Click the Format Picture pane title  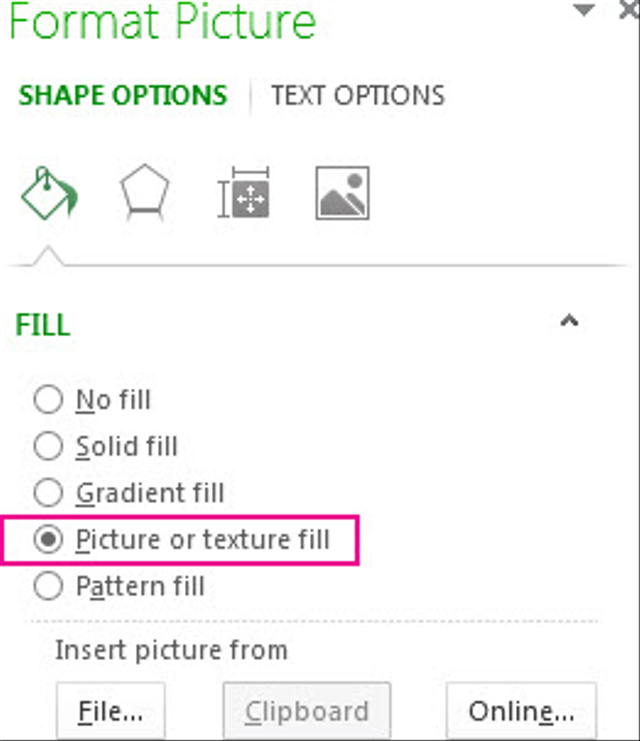pyautogui.click(x=162, y=21)
